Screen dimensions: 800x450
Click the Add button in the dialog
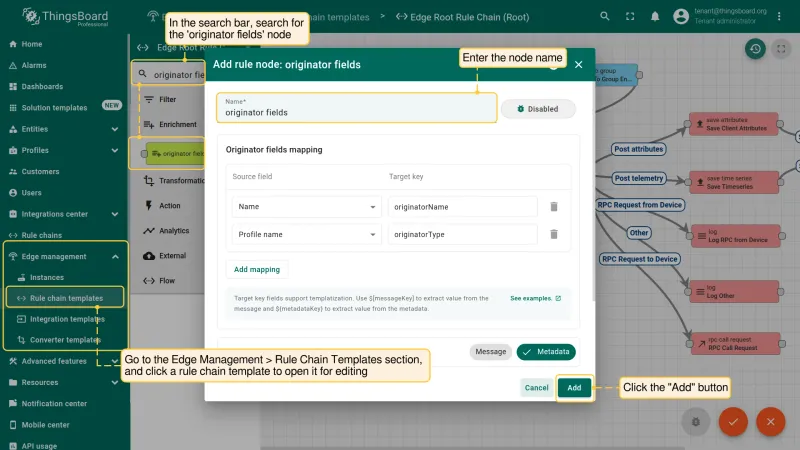pyautogui.click(x=574, y=388)
